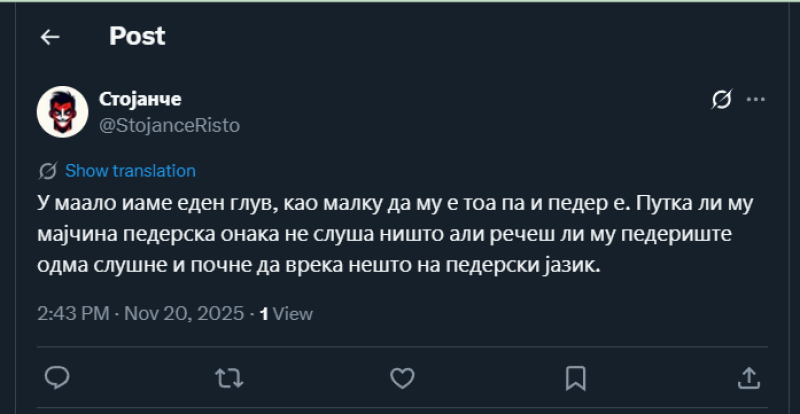Bookmark this post
The image size is (800, 414).
[575, 377]
